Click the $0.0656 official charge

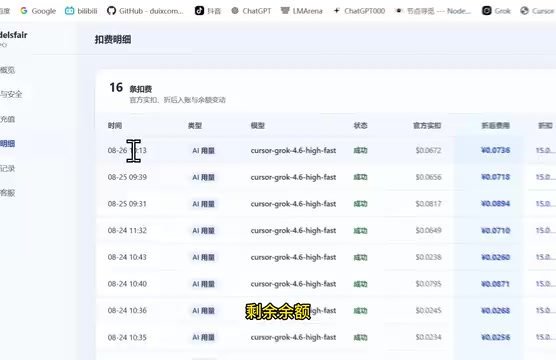click(428, 177)
